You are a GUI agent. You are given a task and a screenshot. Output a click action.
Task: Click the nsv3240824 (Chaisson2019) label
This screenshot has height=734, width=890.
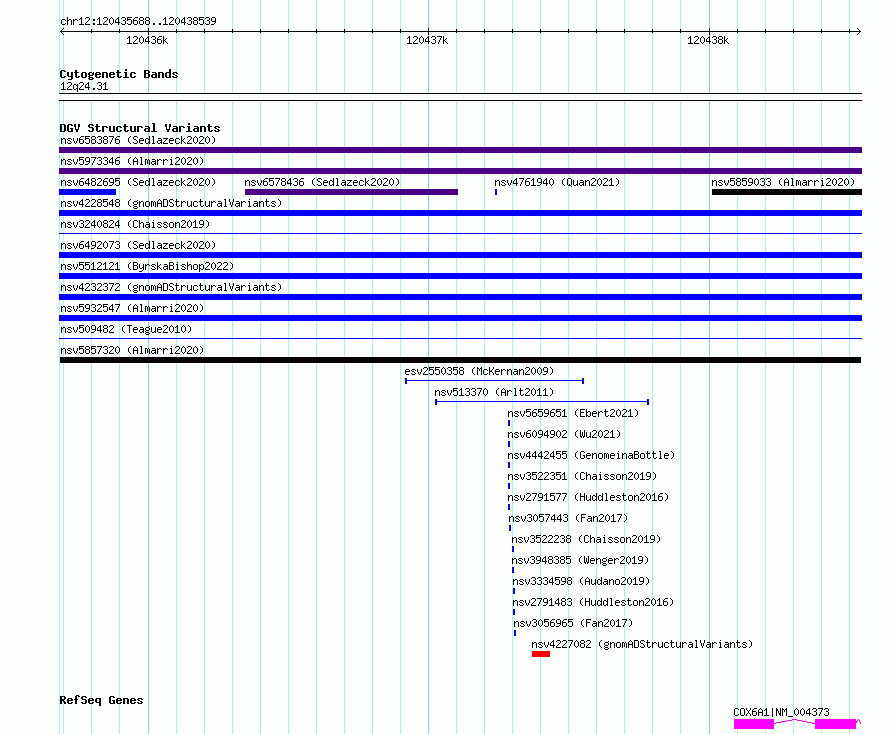(135, 224)
